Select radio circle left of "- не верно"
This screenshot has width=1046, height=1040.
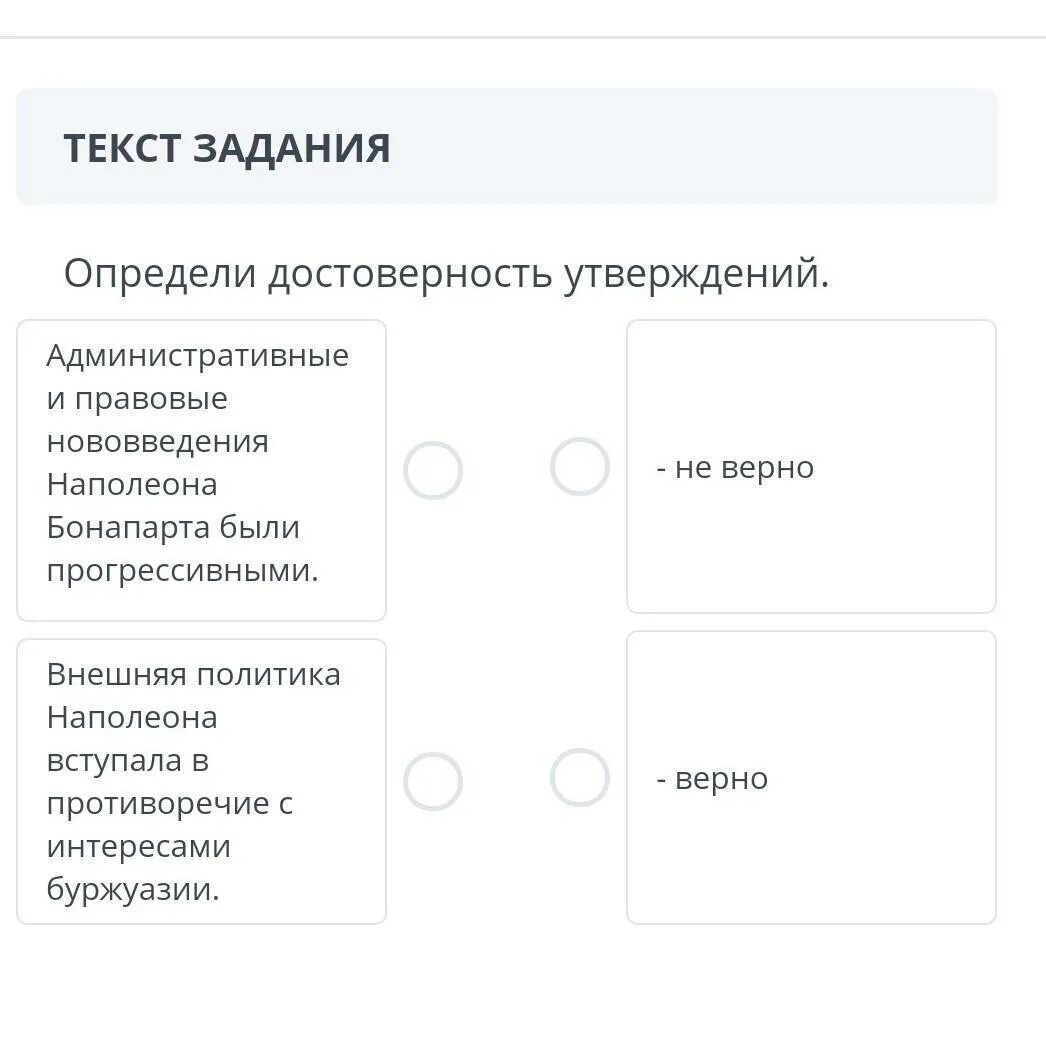coord(580,467)
